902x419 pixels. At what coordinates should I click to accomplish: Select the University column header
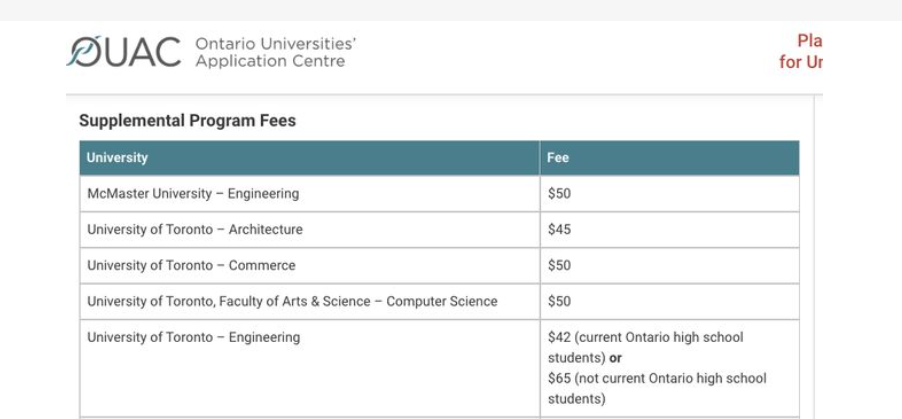point(117,158)
